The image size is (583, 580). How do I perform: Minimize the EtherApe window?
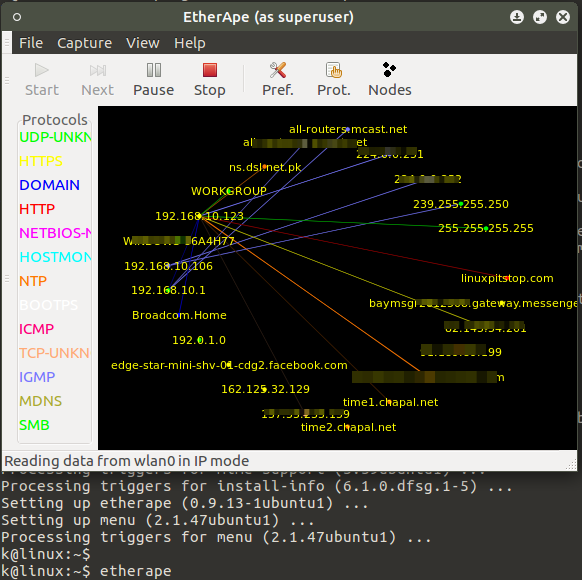[x=517, y=17]
